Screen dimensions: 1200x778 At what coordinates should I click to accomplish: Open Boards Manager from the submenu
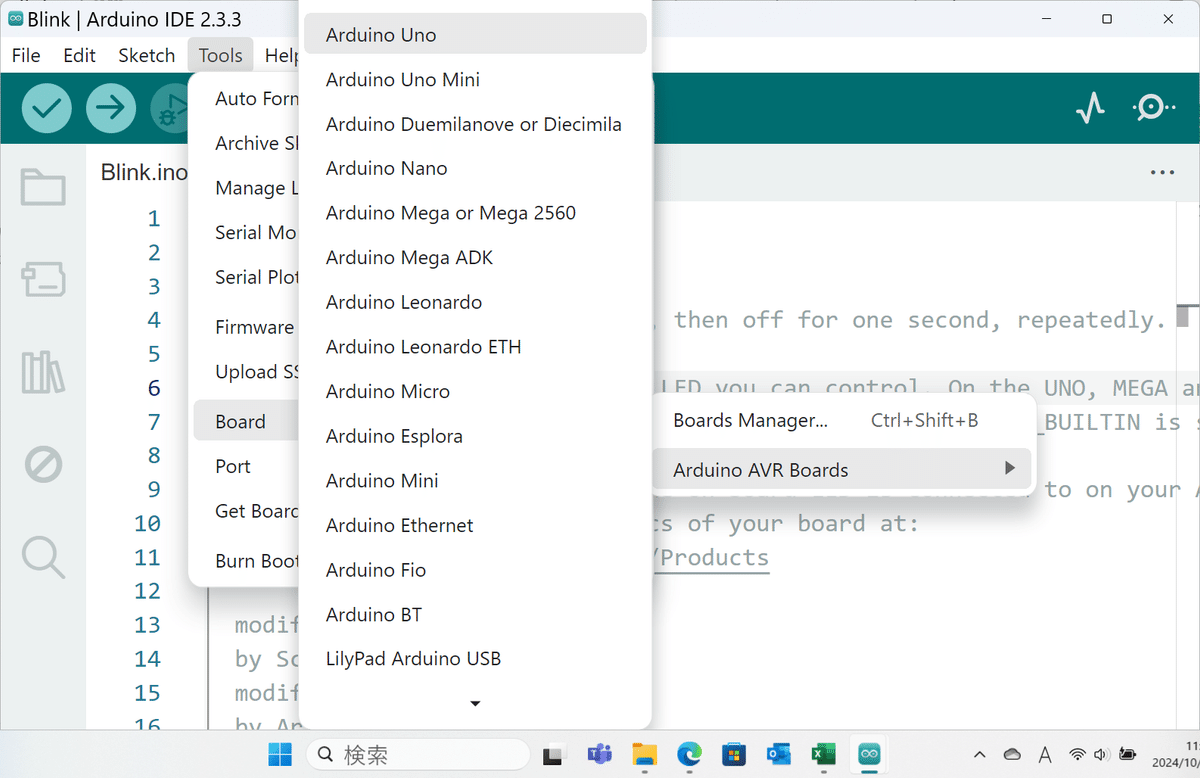pos(750,420)
